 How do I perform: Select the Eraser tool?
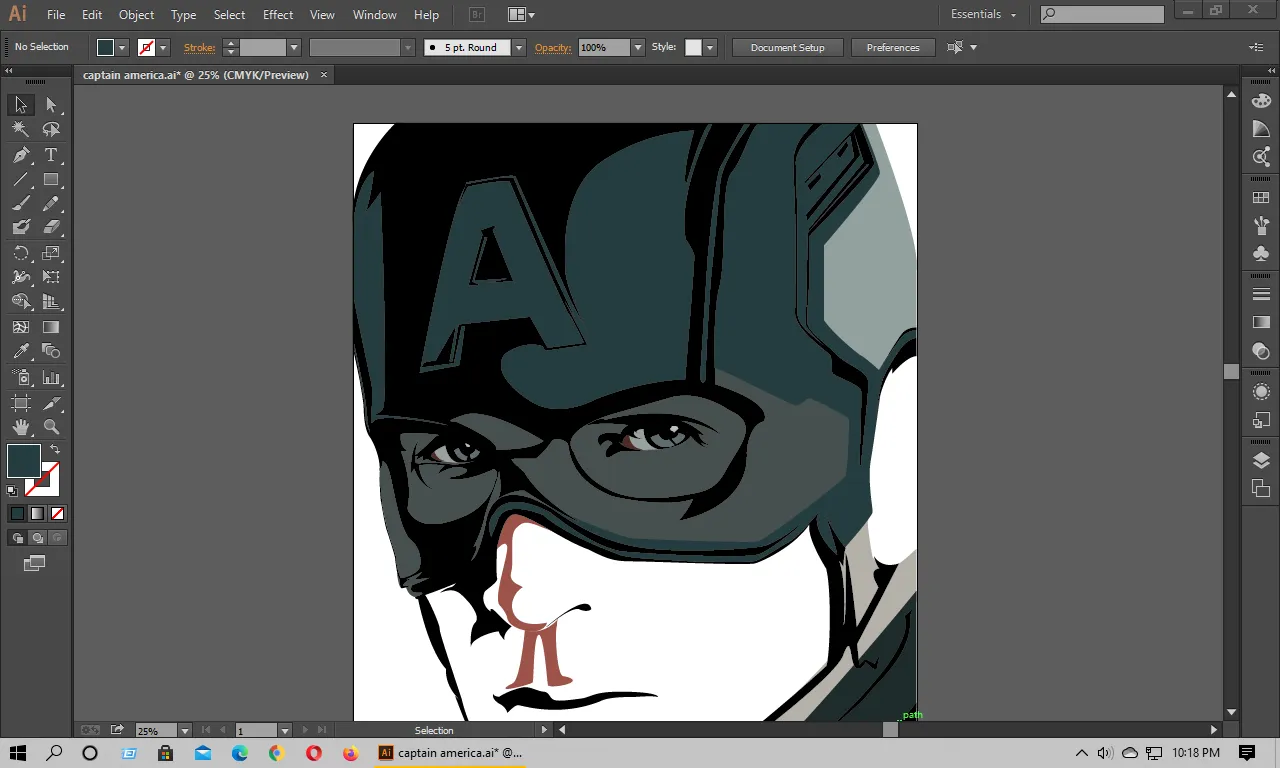click(x=51, y=228)
